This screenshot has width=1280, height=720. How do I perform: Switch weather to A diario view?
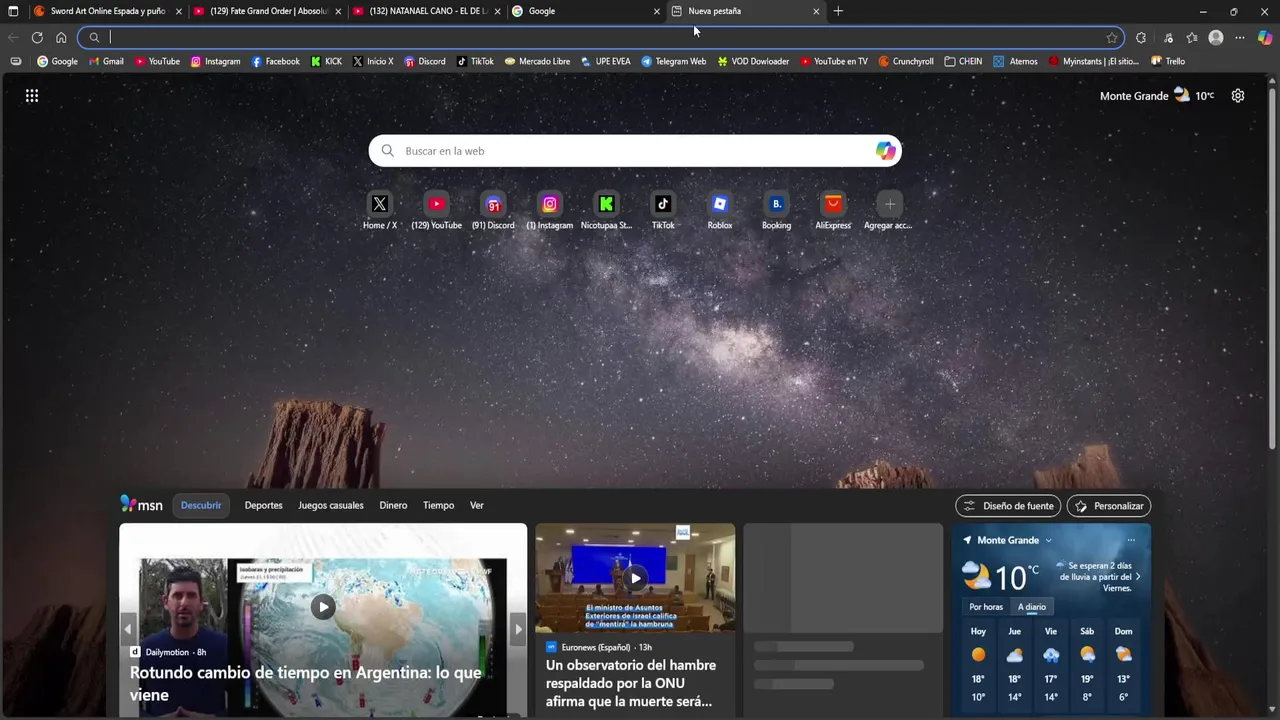(x=1032, y=607)
